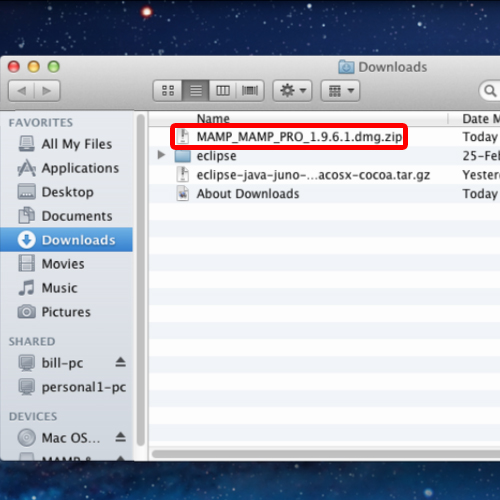
Task: Open Pictures in sidebar
Action: [x=67, y=312]
